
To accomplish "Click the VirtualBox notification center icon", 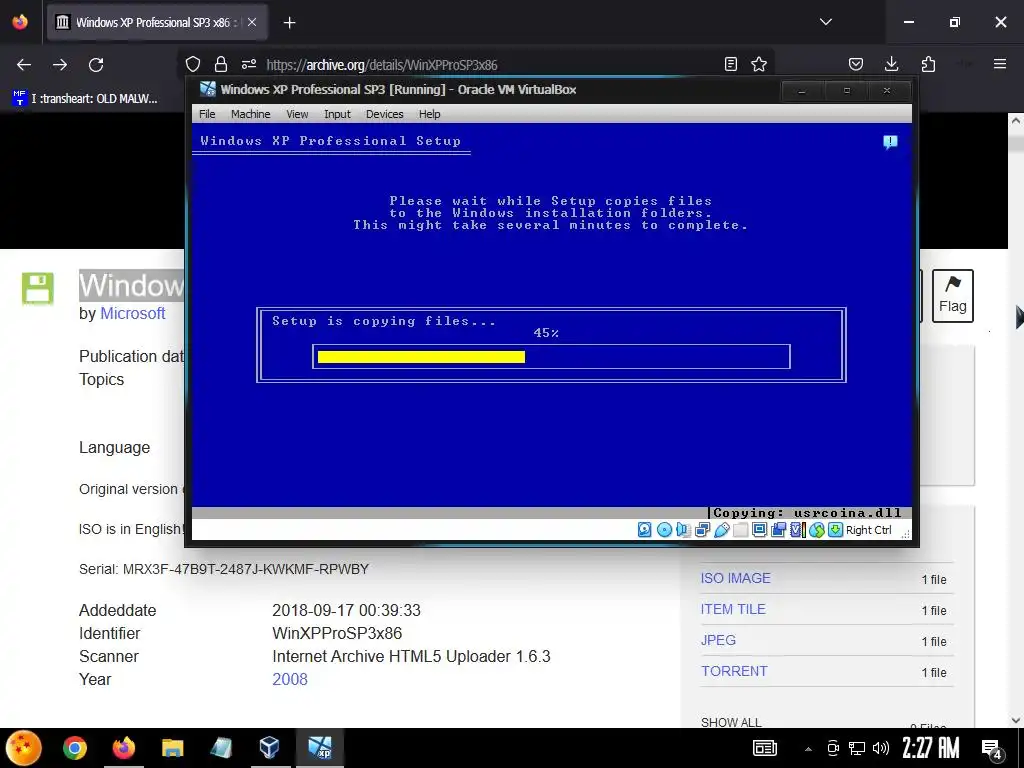I will tap(890, 142).
